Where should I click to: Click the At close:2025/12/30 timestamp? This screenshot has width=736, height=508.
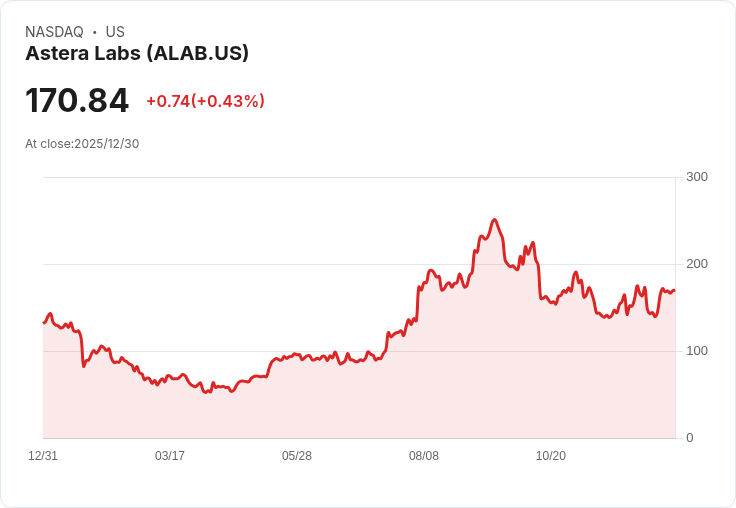tap(82, 143)
